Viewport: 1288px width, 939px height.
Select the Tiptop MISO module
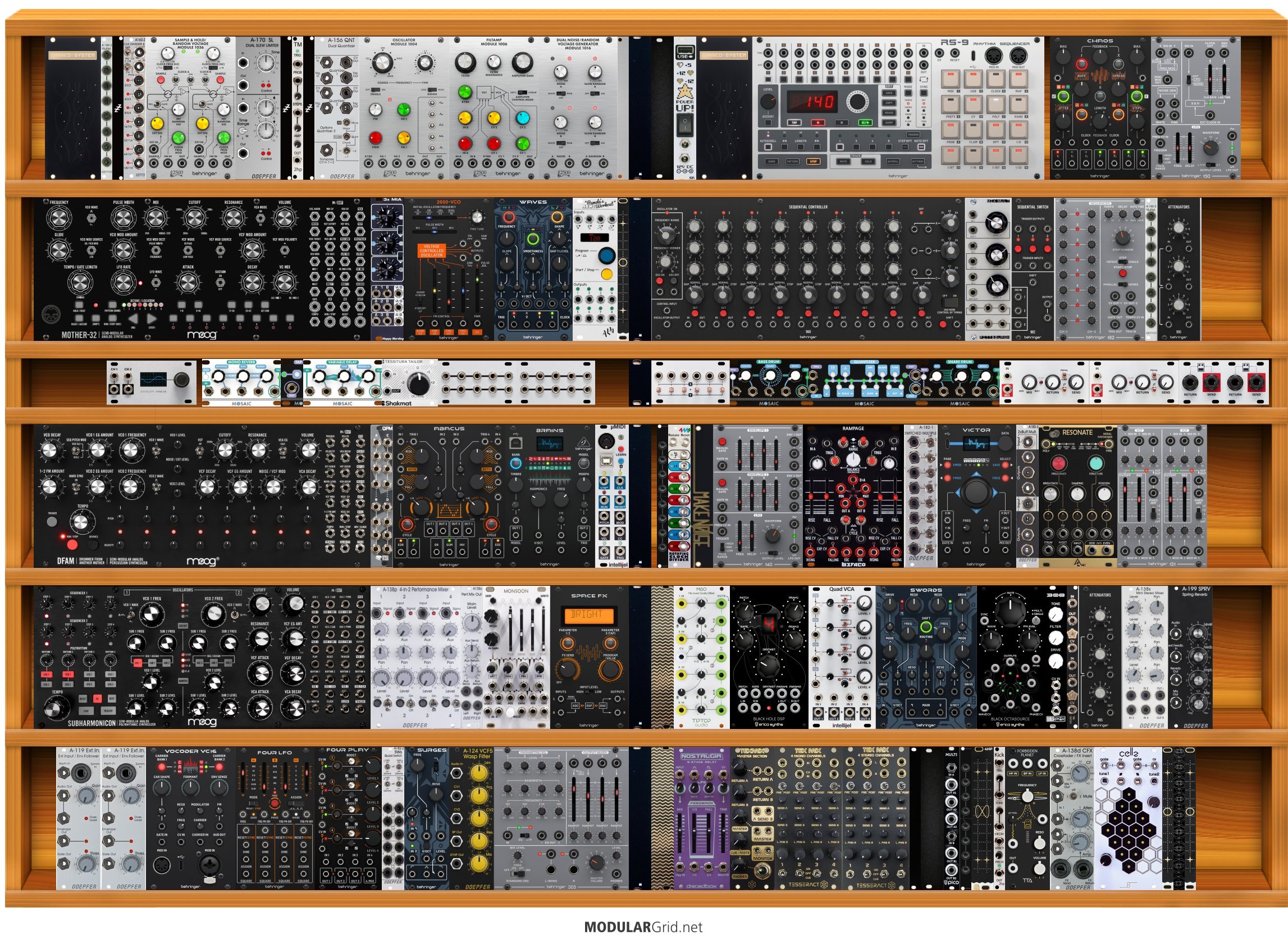pyautogui.click(x=702, y=657)
